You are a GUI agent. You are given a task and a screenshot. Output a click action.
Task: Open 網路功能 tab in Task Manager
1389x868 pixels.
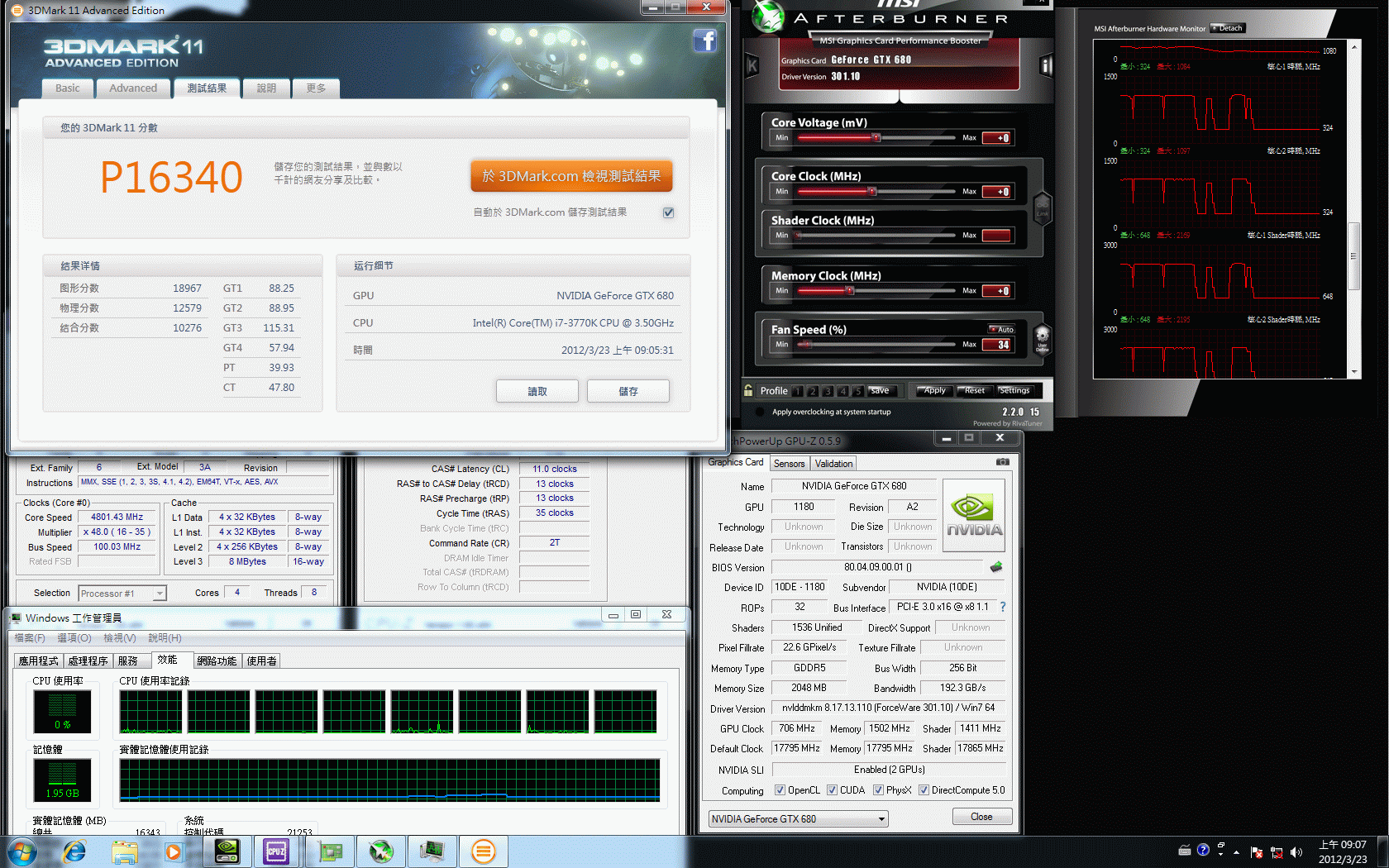[x=217, y=661]
